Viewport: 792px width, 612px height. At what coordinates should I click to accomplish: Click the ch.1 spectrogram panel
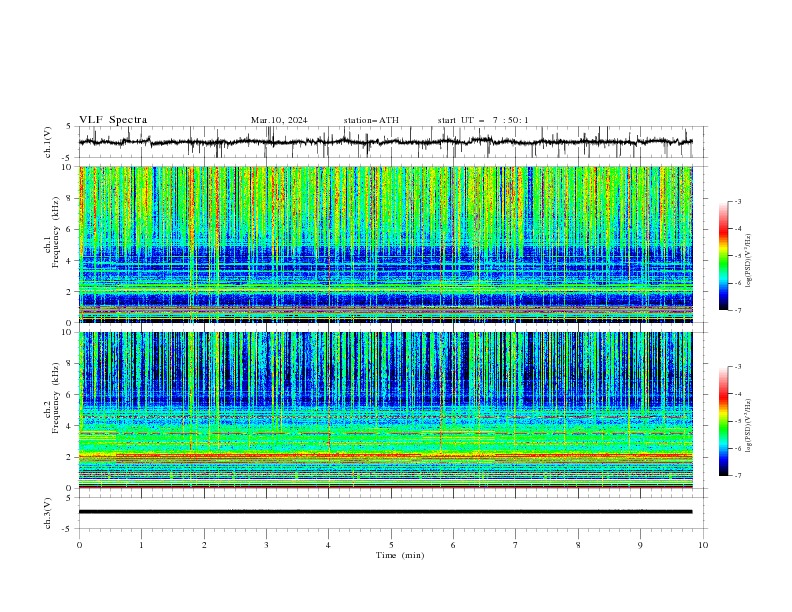[x=386, y=244]
